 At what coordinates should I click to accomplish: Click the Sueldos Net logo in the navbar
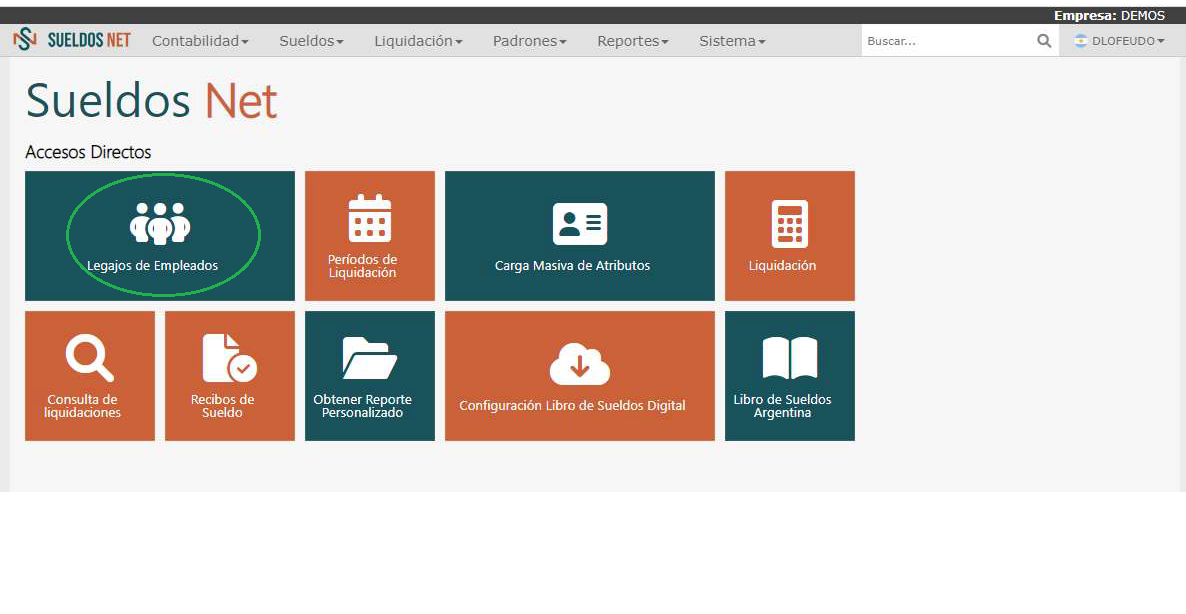[x=73, y=39]
